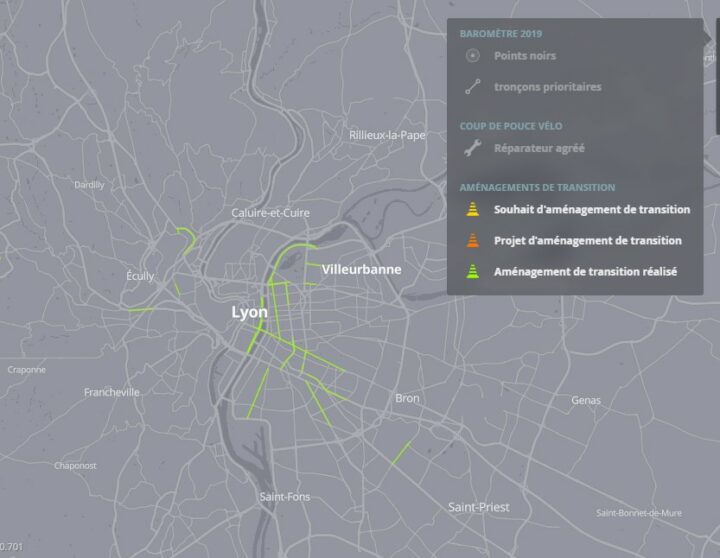Click the Dardilly map label
The image size is (720, 558).
pos(89,185)
